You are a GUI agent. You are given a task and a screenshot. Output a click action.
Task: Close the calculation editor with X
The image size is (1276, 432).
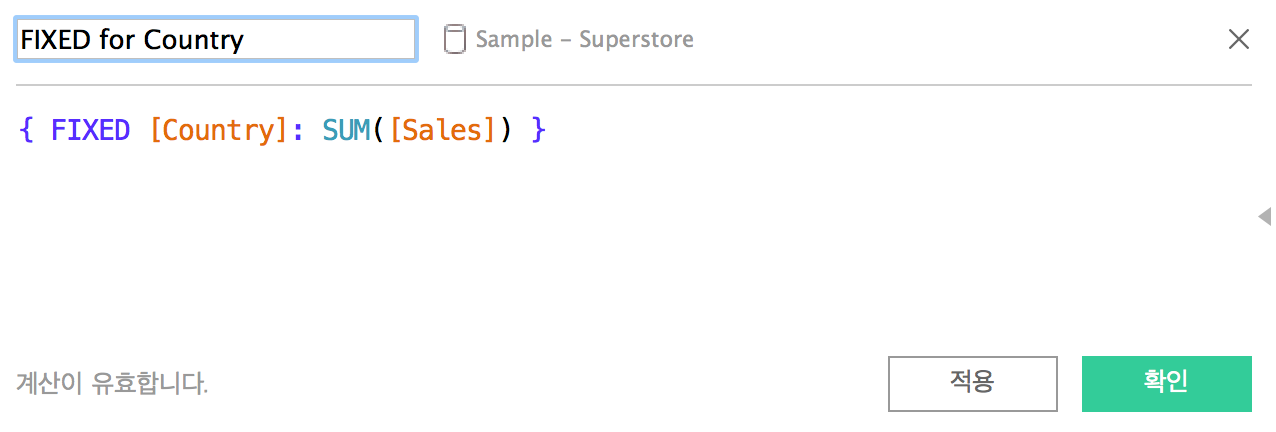(1238, 40)
